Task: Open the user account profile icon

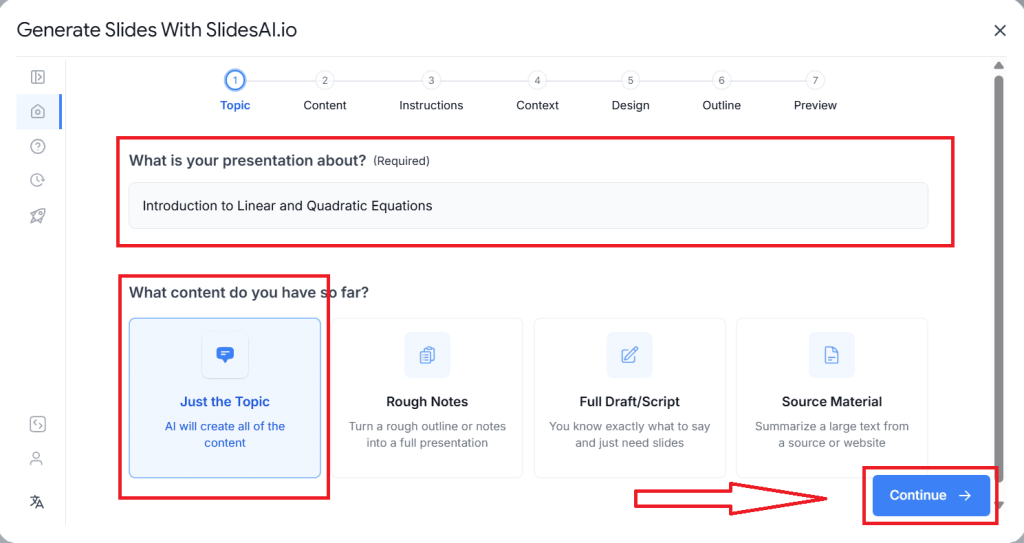Action: coord(37,459)
